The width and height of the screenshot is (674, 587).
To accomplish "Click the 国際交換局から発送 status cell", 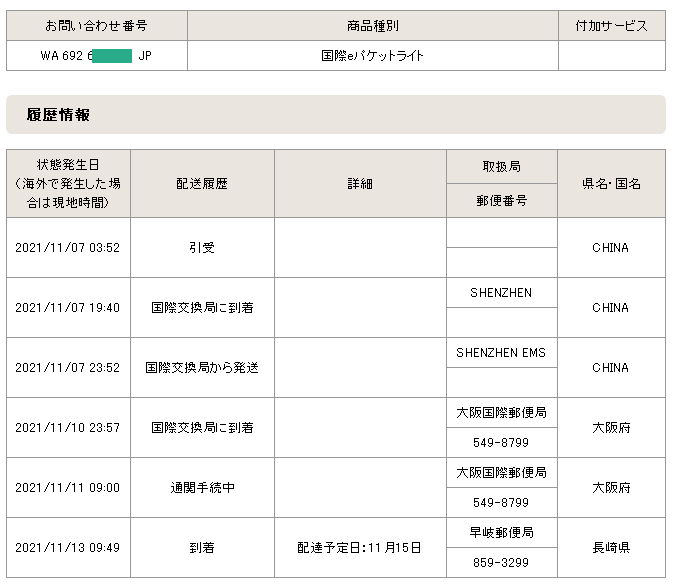I will point(202,367).
